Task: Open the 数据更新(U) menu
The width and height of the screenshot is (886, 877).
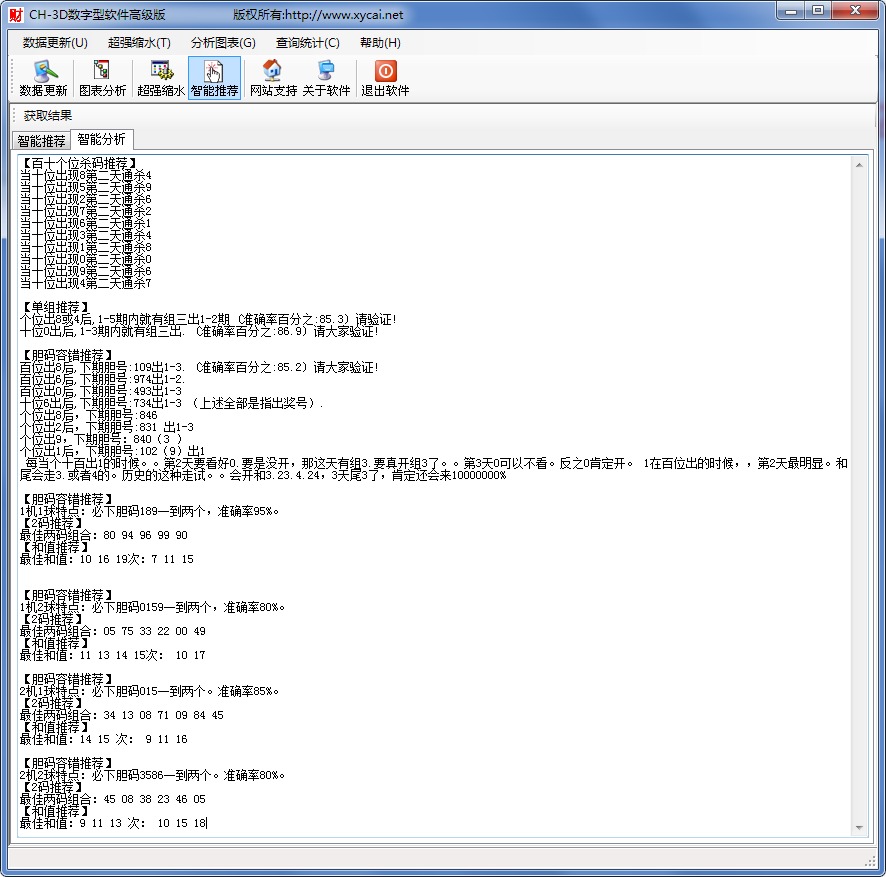Action: tap(55, 43)
